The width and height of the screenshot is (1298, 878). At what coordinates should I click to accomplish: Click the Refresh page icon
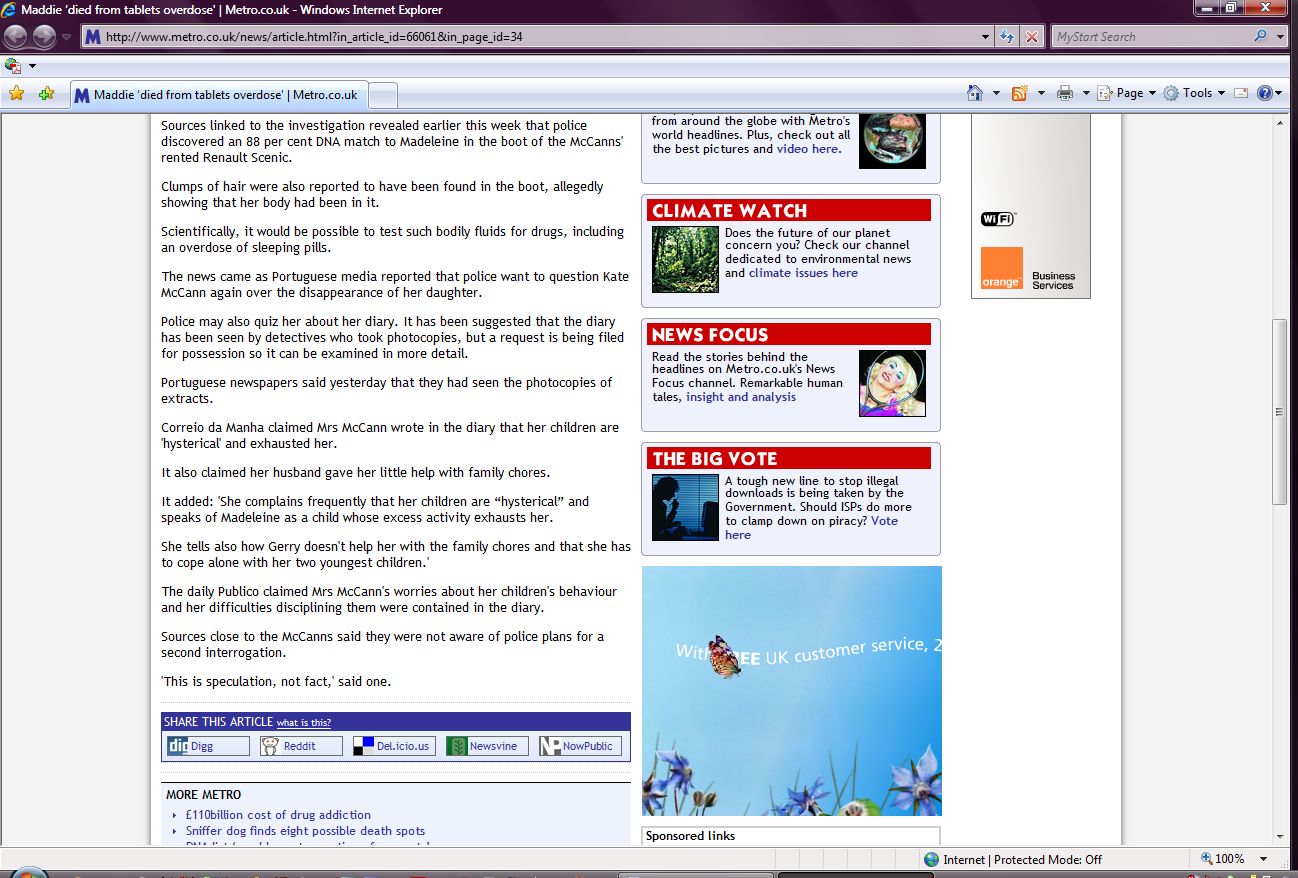[1007, 37]
